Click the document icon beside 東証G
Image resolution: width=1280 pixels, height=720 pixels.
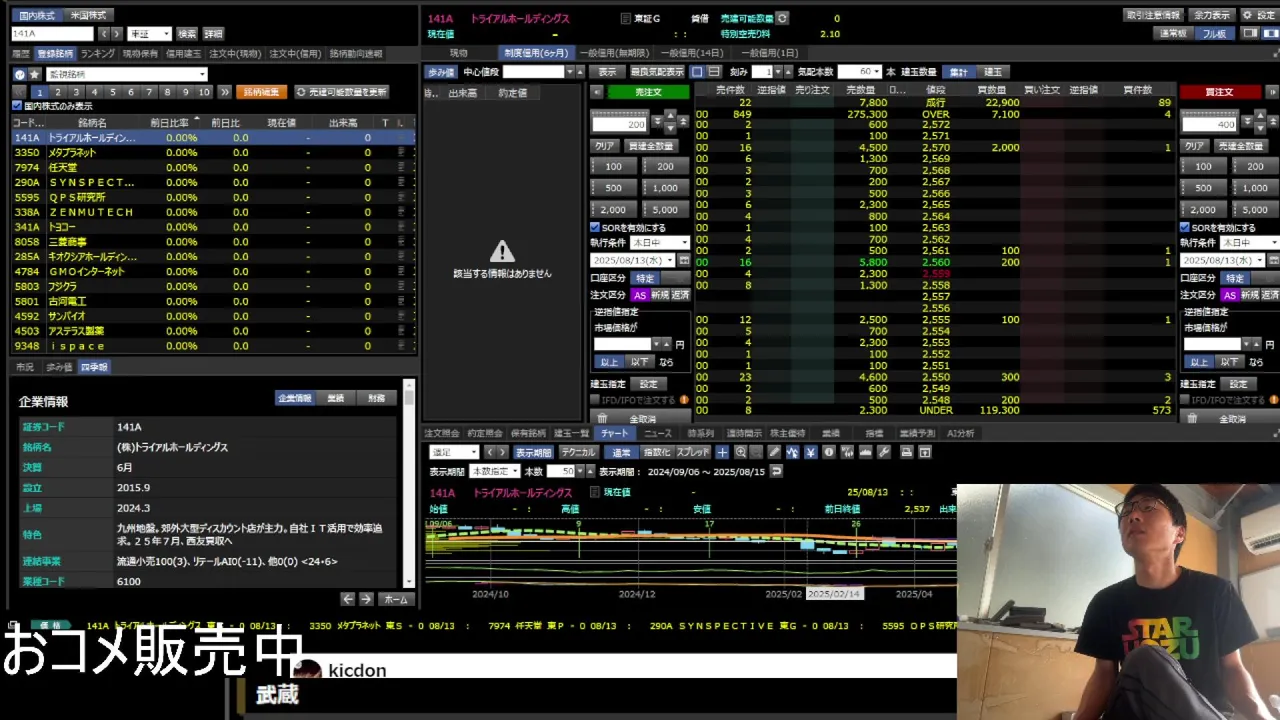click(x=626, y=18)
